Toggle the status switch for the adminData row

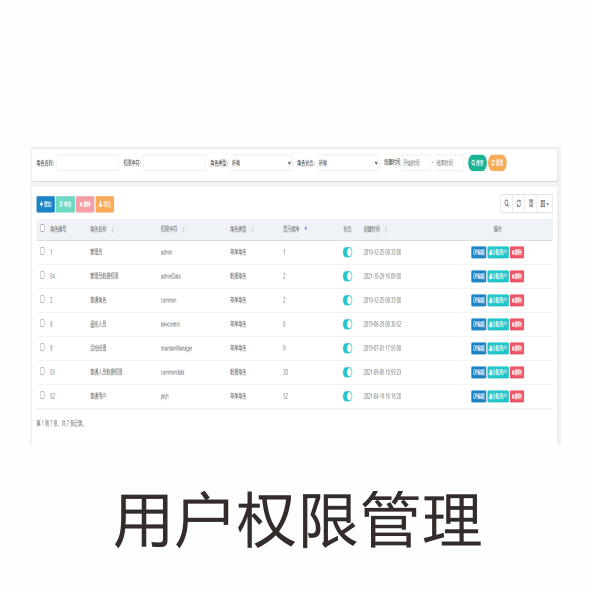[347, 276]
